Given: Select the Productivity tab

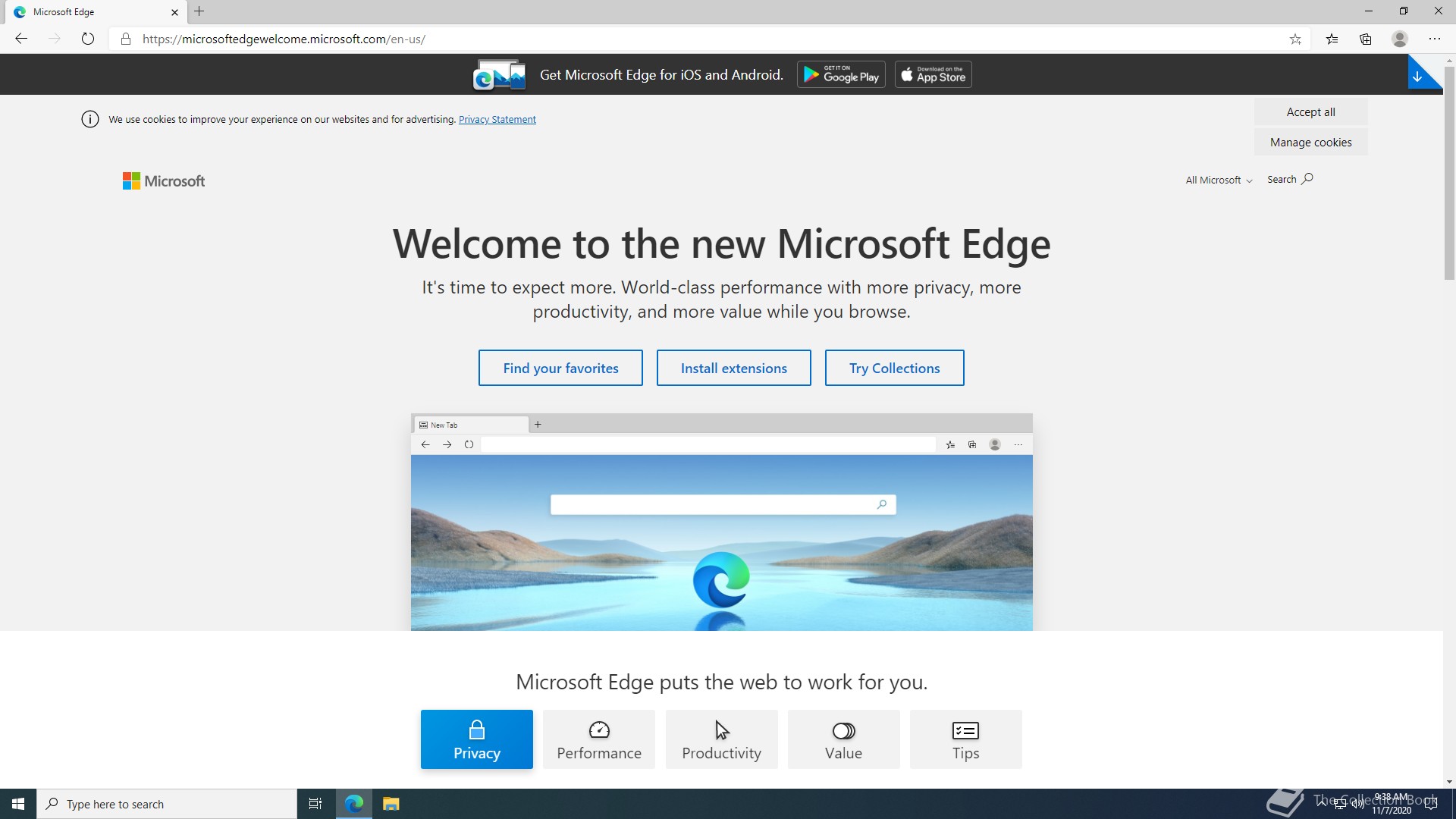Looking at the screenshot, I should [x=721, y=739].
